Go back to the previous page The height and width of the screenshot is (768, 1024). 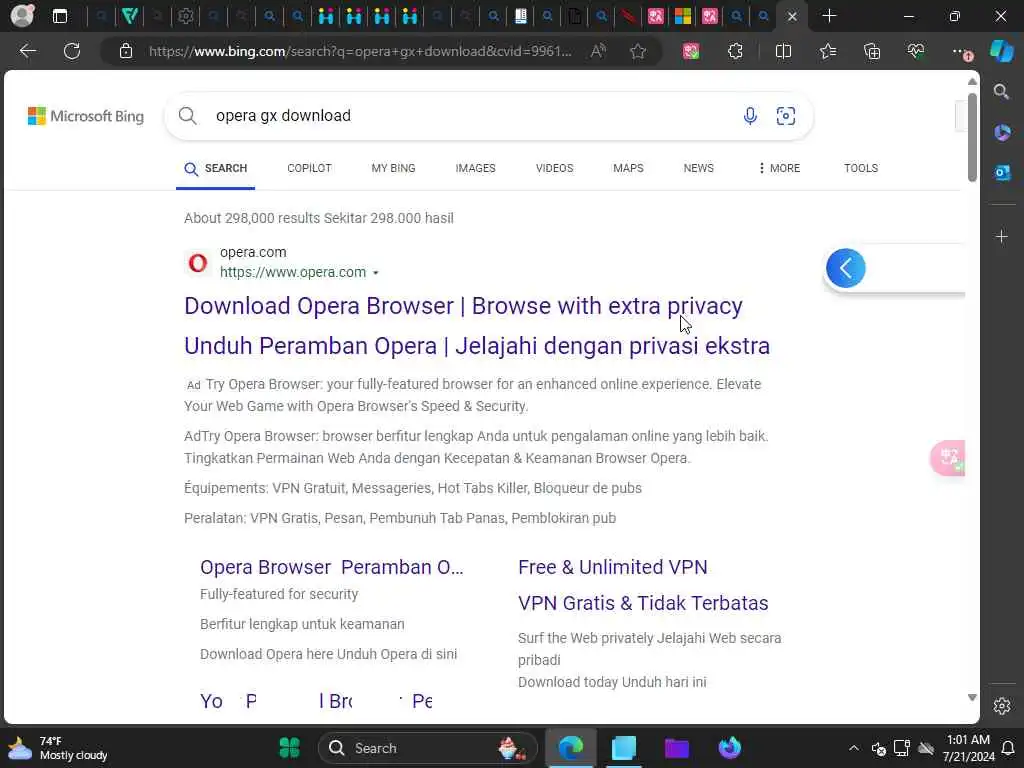[x=27, y=51]
